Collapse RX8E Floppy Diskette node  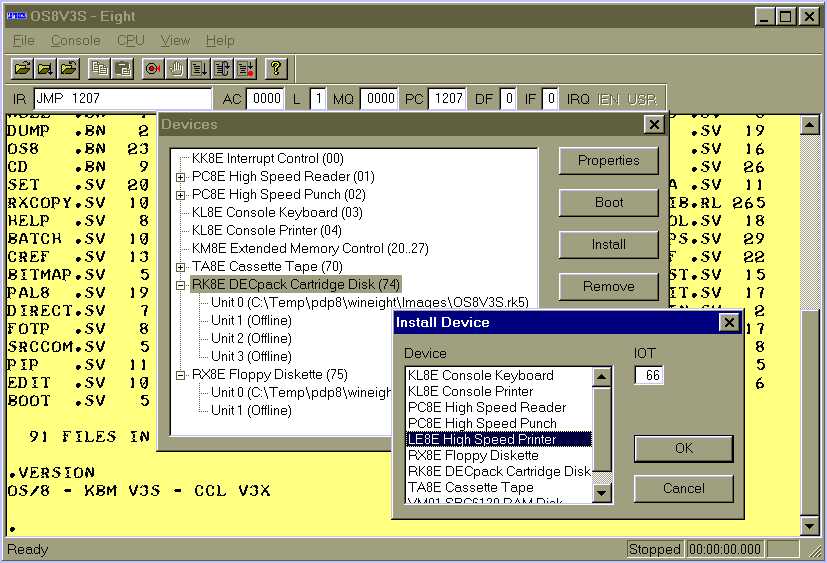pyautogui.click(x=180, y=375)
